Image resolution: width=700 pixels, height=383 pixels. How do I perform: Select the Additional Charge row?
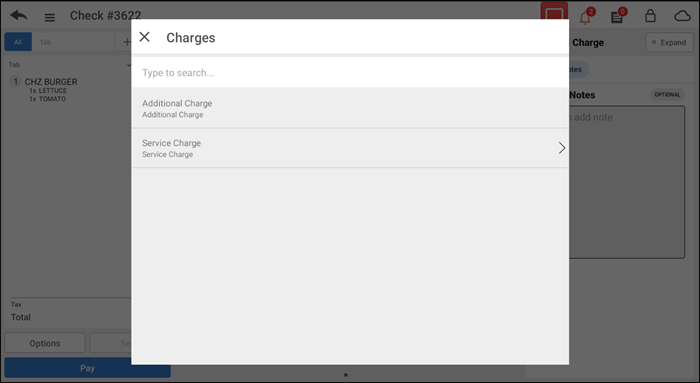350,108
